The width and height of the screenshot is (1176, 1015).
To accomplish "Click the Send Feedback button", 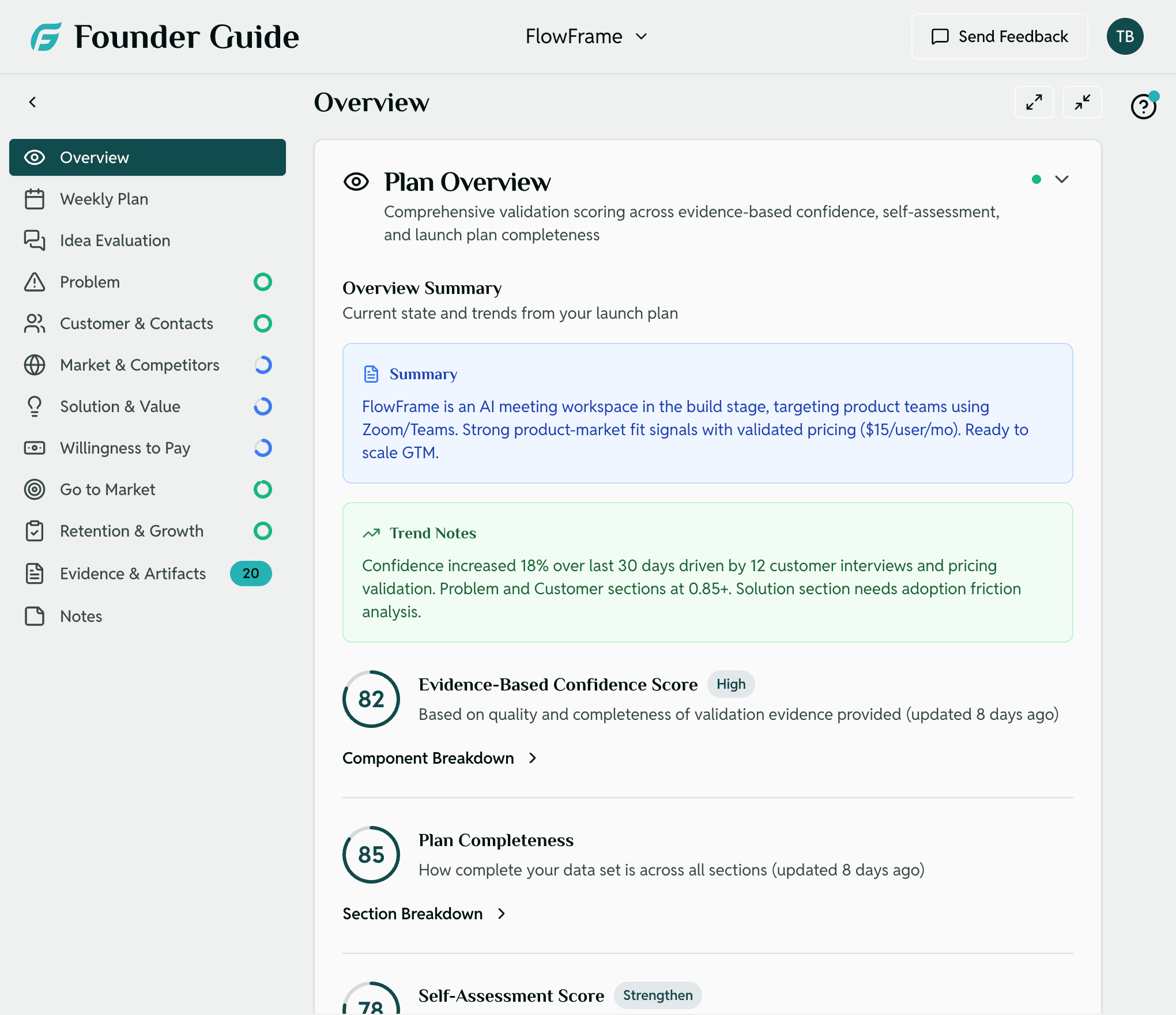I will click(x=999, y=36).
